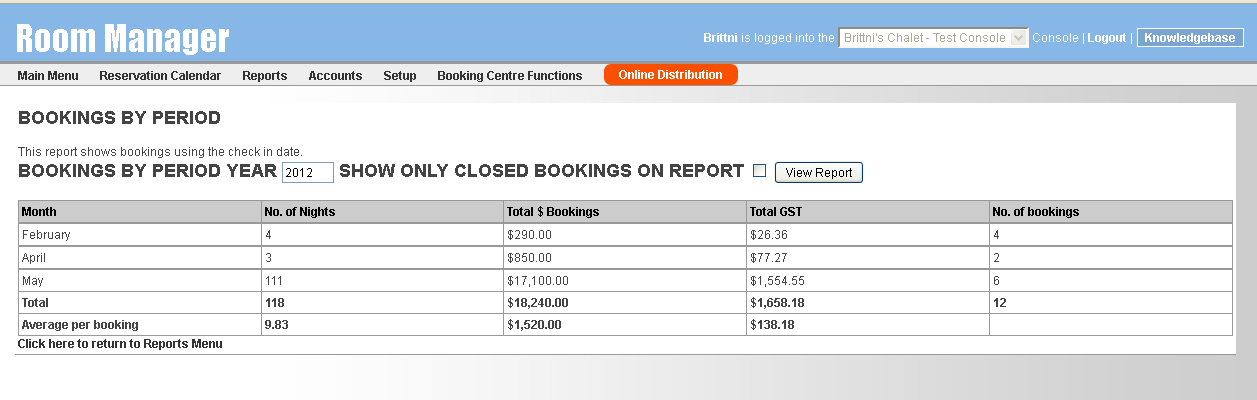The height and width of the screenshot is (400, 1257).
Task: Toggle the closed bookings only checkbox
Action: (x=759, y=171)
